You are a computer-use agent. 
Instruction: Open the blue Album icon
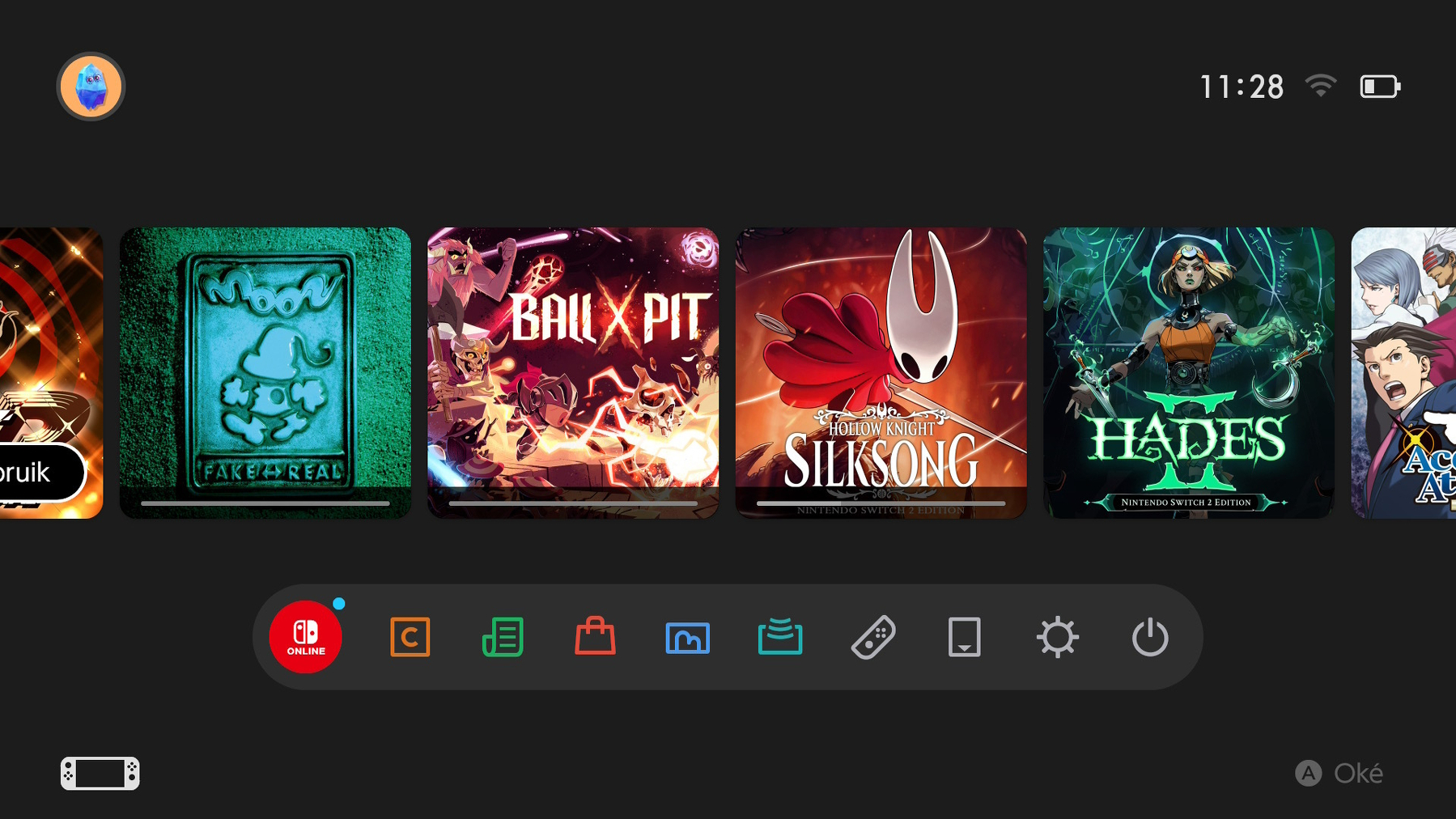point(687,638)
